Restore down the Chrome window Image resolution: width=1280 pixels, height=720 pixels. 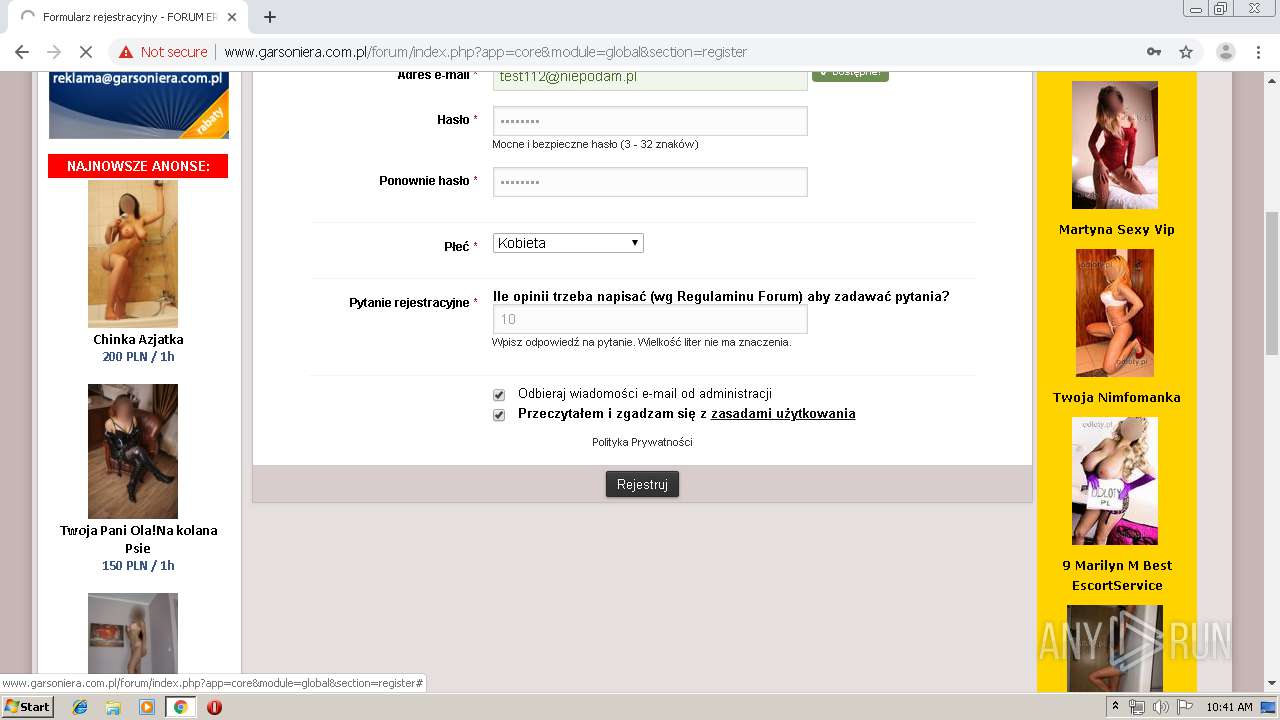[1220, 9]
